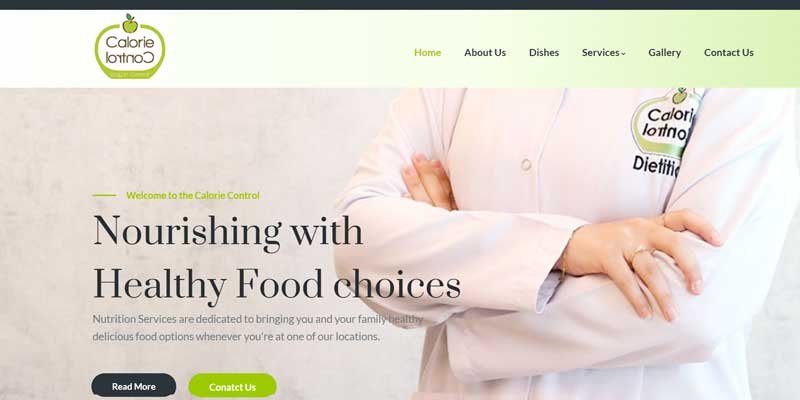Open the Gallery nav link
This screenshot has width=800, height=400.
click(x=664, y=53)
